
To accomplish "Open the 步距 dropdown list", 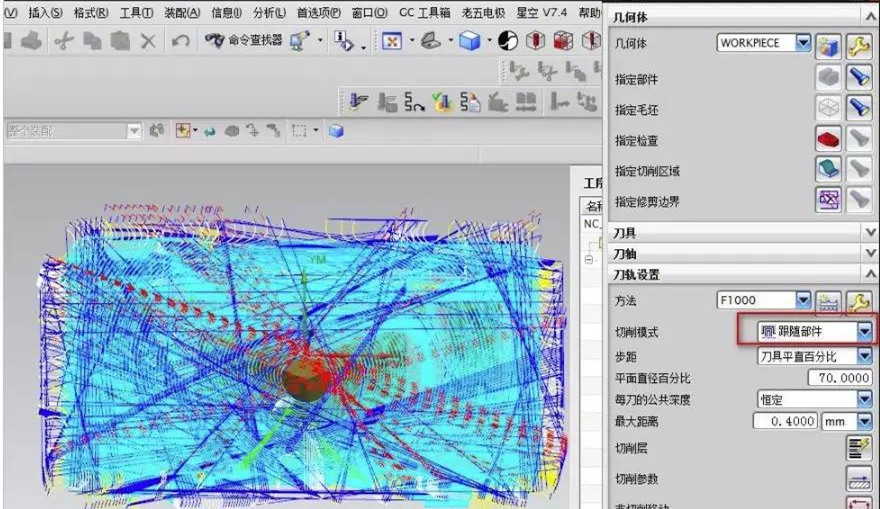I will (x=864, y=356).
